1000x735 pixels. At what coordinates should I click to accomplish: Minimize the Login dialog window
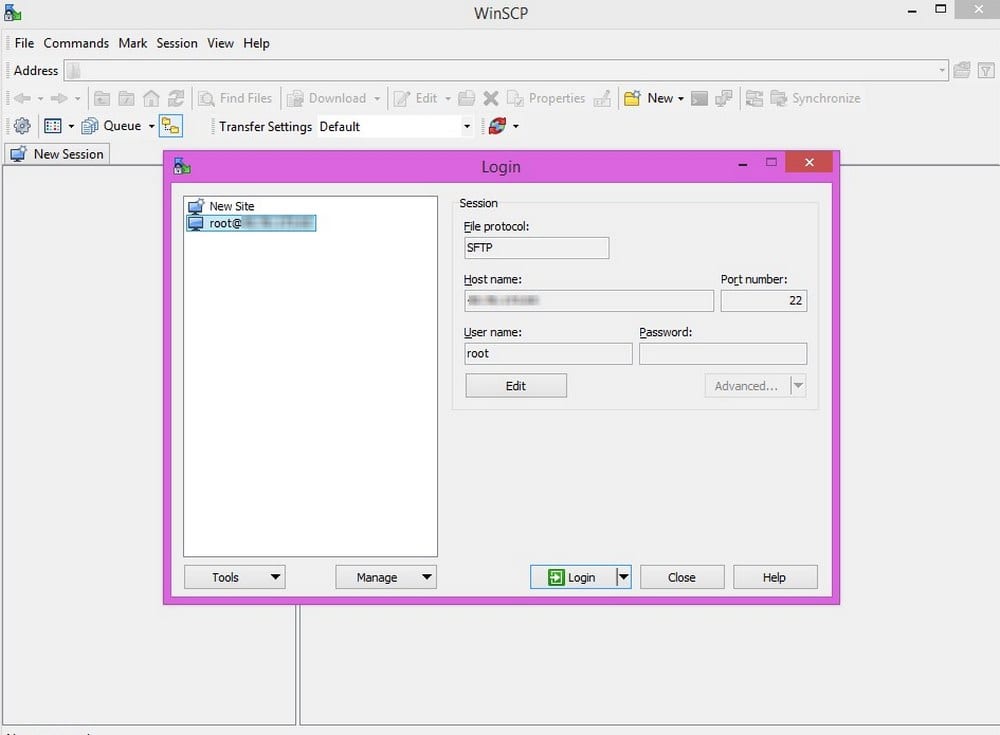(x=742, y=164)
